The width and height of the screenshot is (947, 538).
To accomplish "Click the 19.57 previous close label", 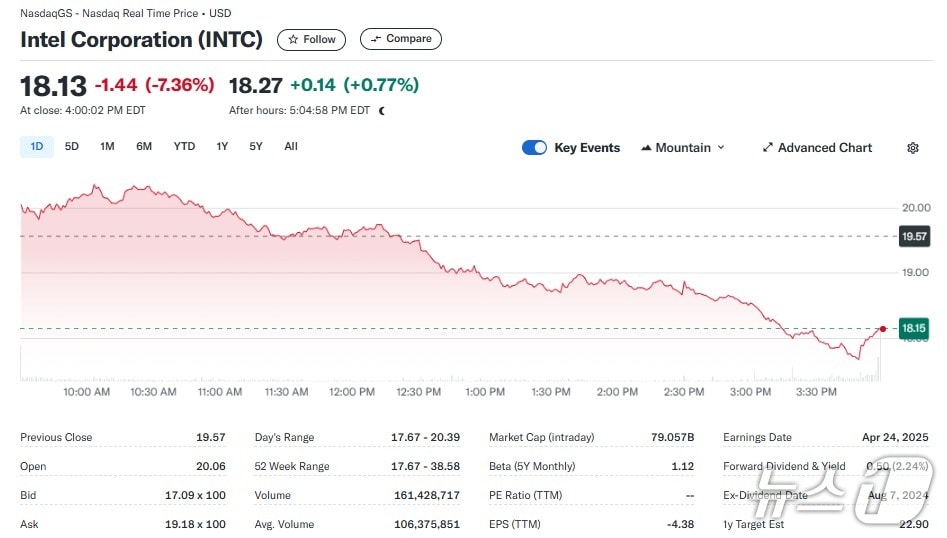I will 913,237.
